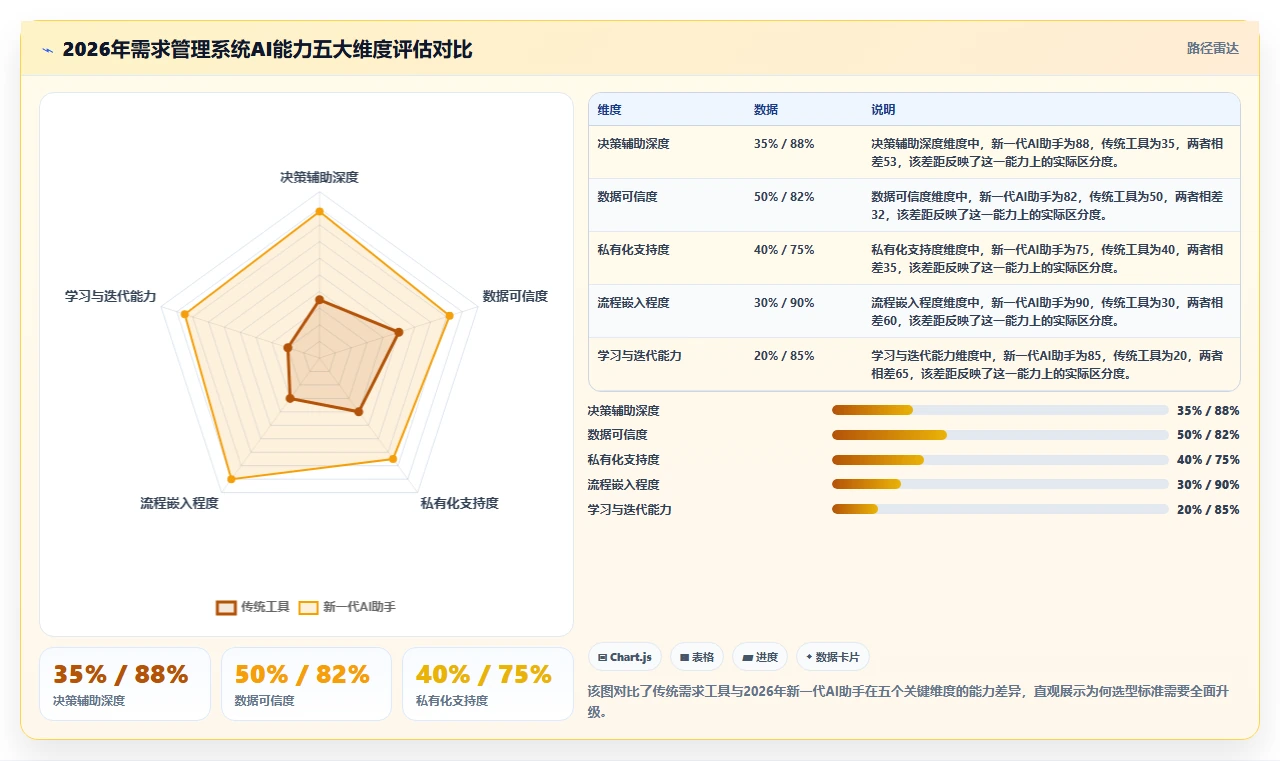The width and height of the screenshot is (1280, 761).
Task: Click the 流程嵌入程度 description mentioning 相差60
Action: pos(1047,312)
